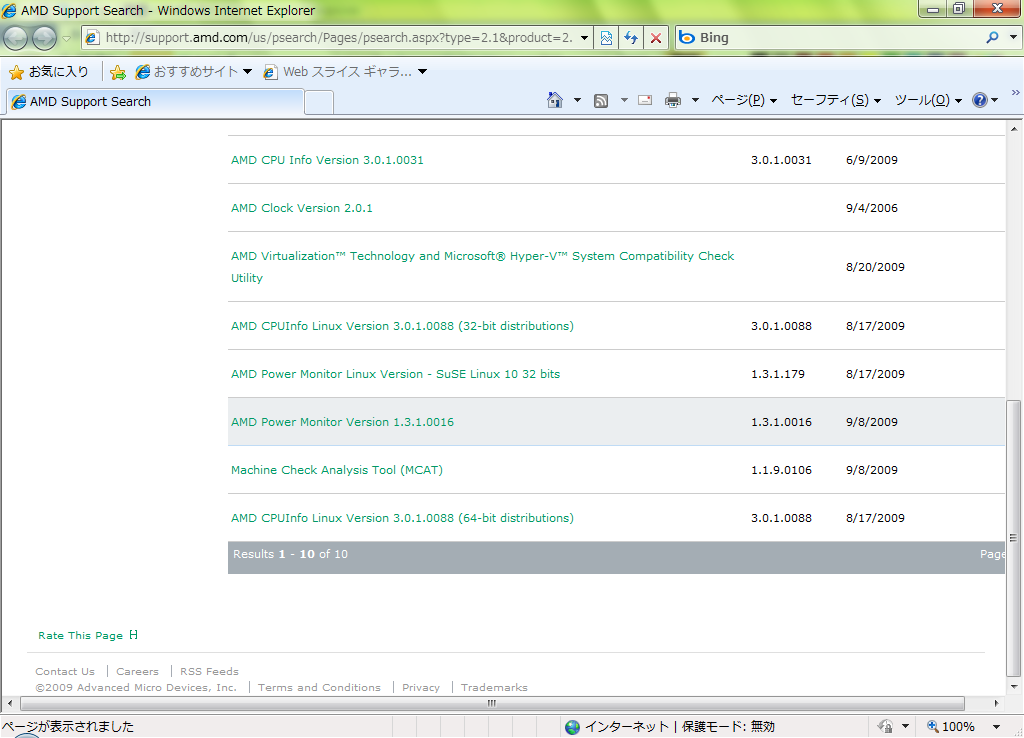Expand the address bar history dropdown
Viewport: 1024px width, 738px height.
pos(584,38)
